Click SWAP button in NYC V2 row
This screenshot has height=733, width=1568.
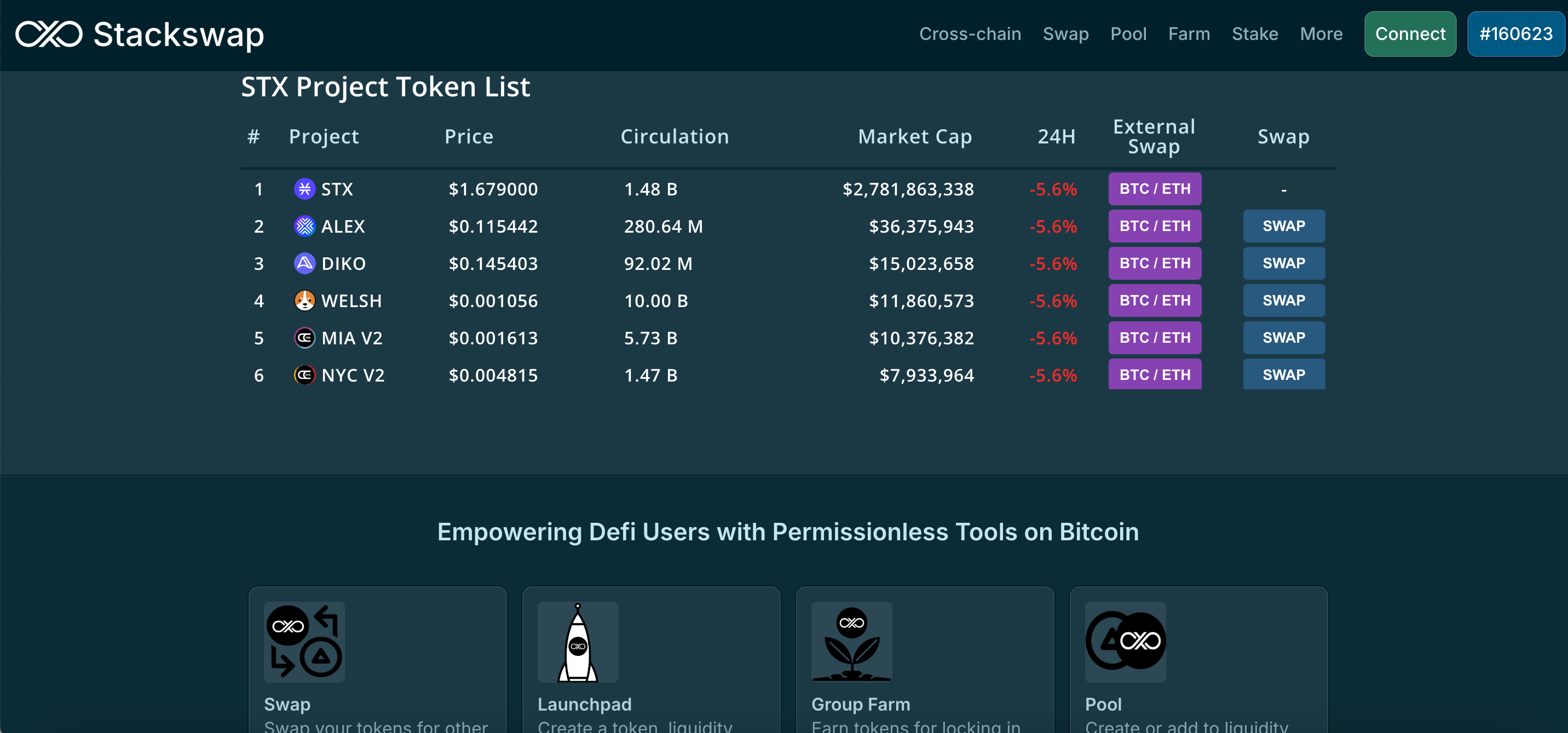tap(1284, 374)
